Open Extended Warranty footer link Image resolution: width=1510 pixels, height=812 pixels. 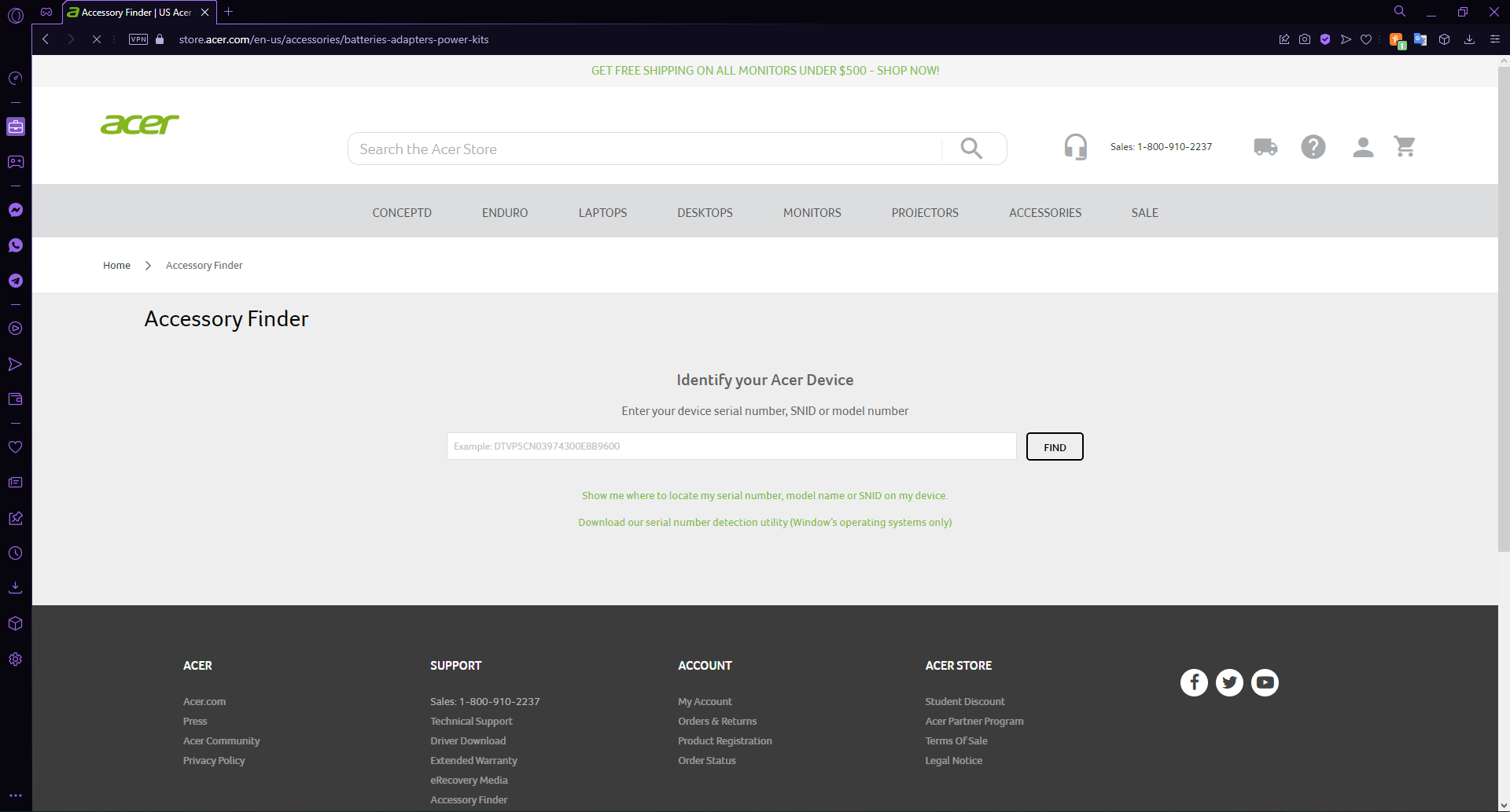click(473, 761)
